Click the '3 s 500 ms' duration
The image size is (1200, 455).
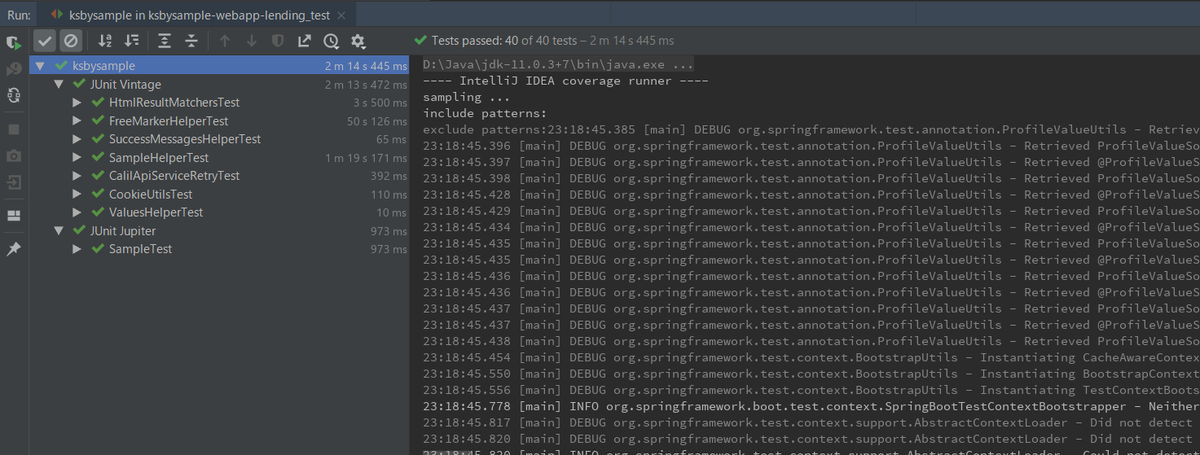[x=380, y=103]
